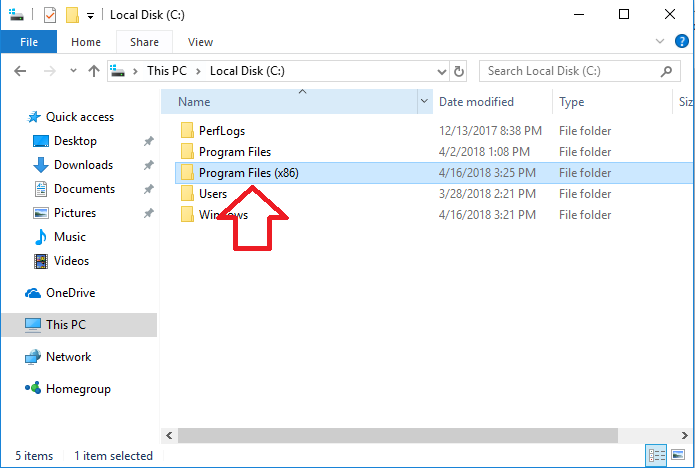This screenshot has height=468, width=695.
Task: Click the pin icon next to Pictures
Action: pyautogui.click(x=148, y=213)
